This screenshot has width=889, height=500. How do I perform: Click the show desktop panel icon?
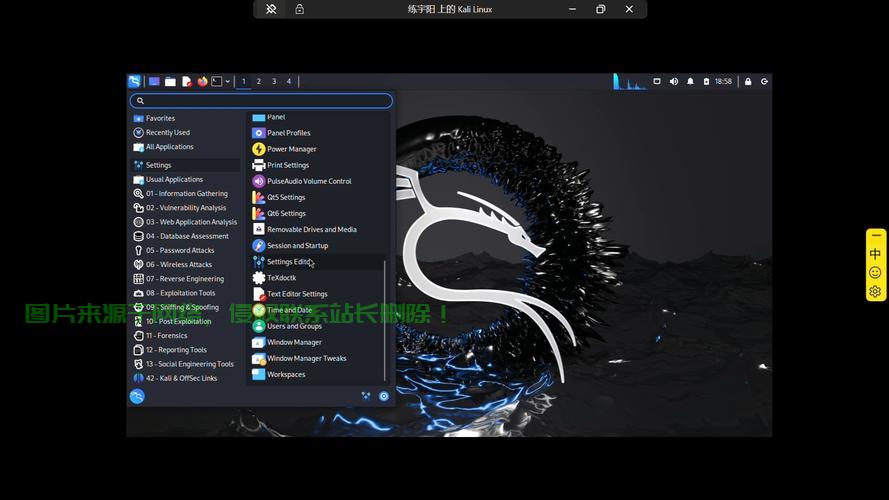click(x=154, y=82)
